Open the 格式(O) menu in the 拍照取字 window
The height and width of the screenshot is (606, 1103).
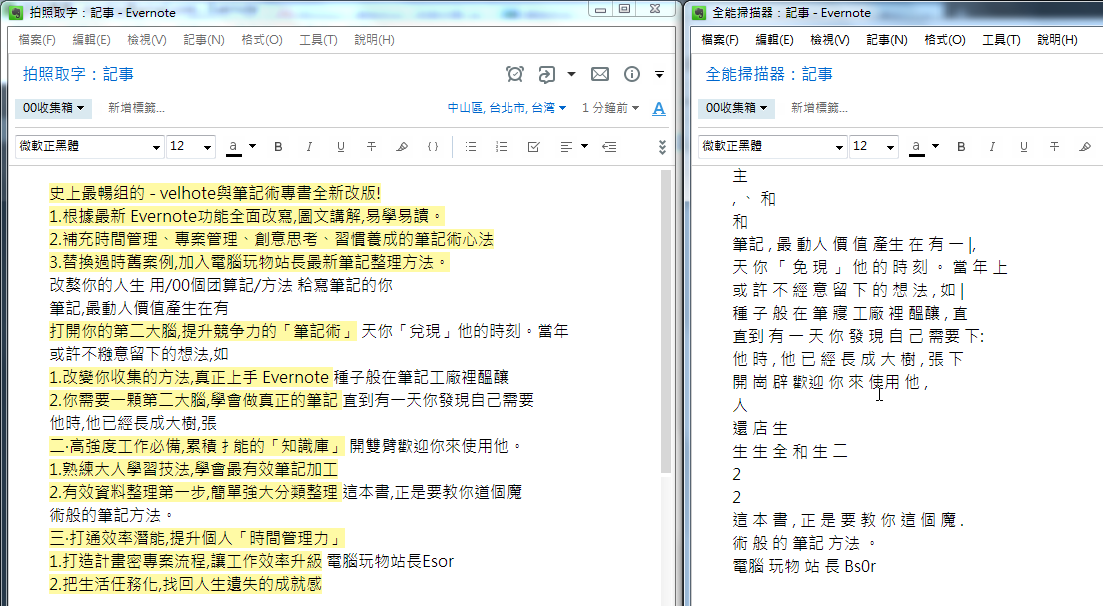[262, 39]
